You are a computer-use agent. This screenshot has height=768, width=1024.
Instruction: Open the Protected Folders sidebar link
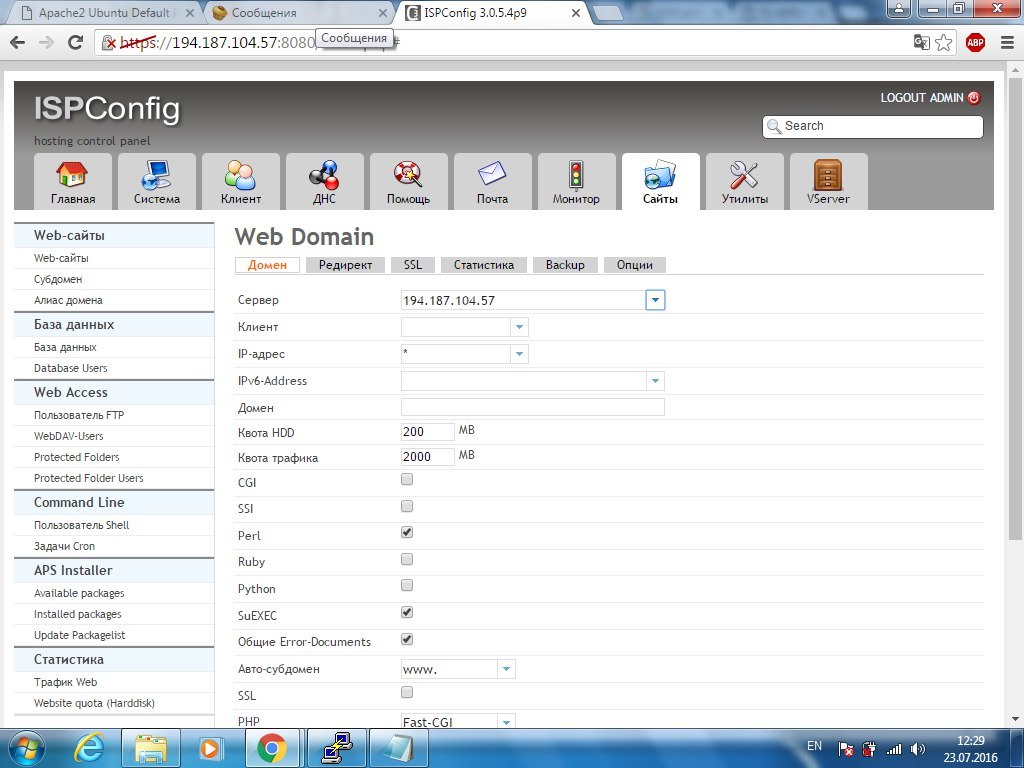[76, 457]
